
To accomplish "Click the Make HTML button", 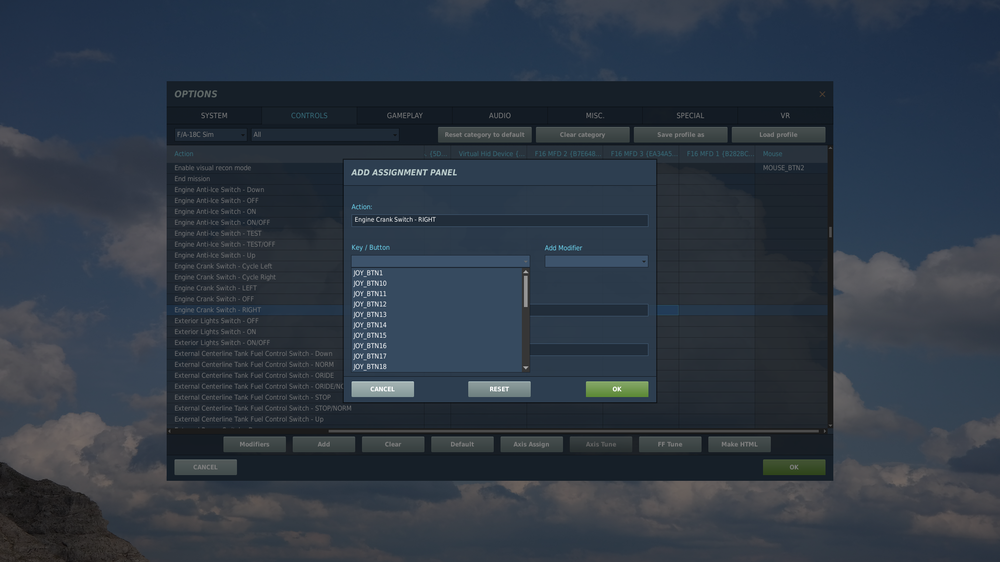I will click(x=739, y=444).
